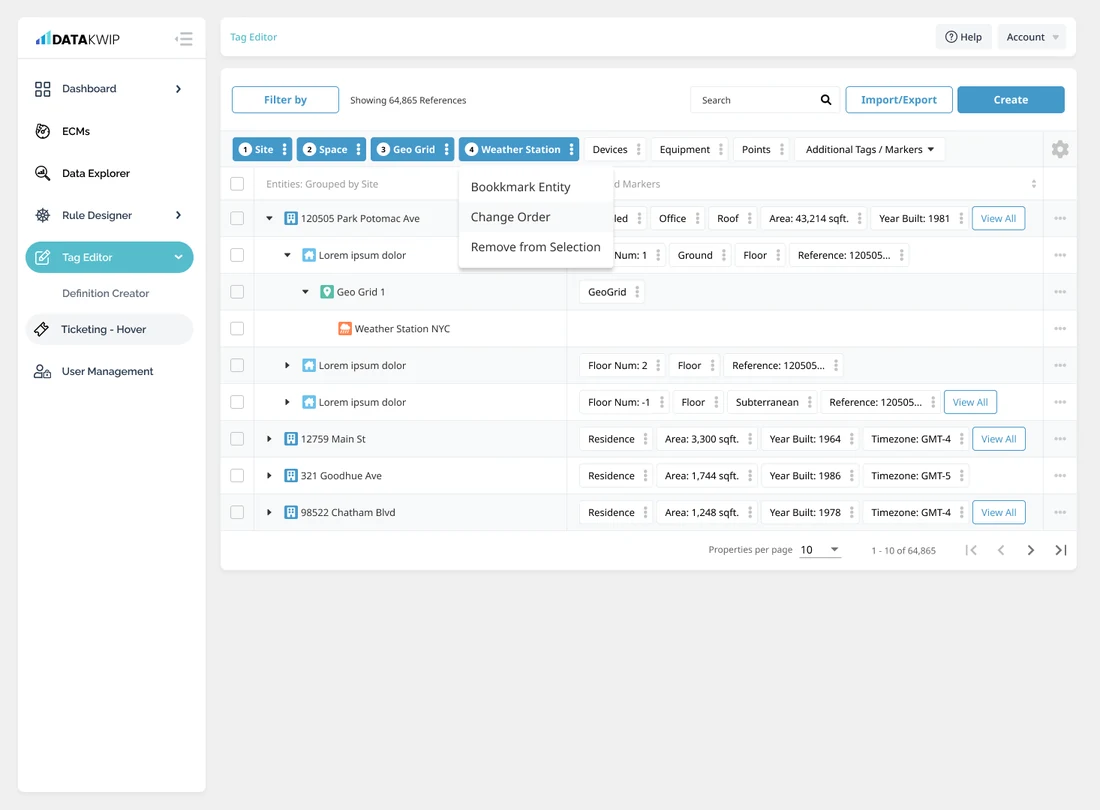Open Dashboard from the sidebar icon
The image size is (1100, 810).
tap(43, 89)
